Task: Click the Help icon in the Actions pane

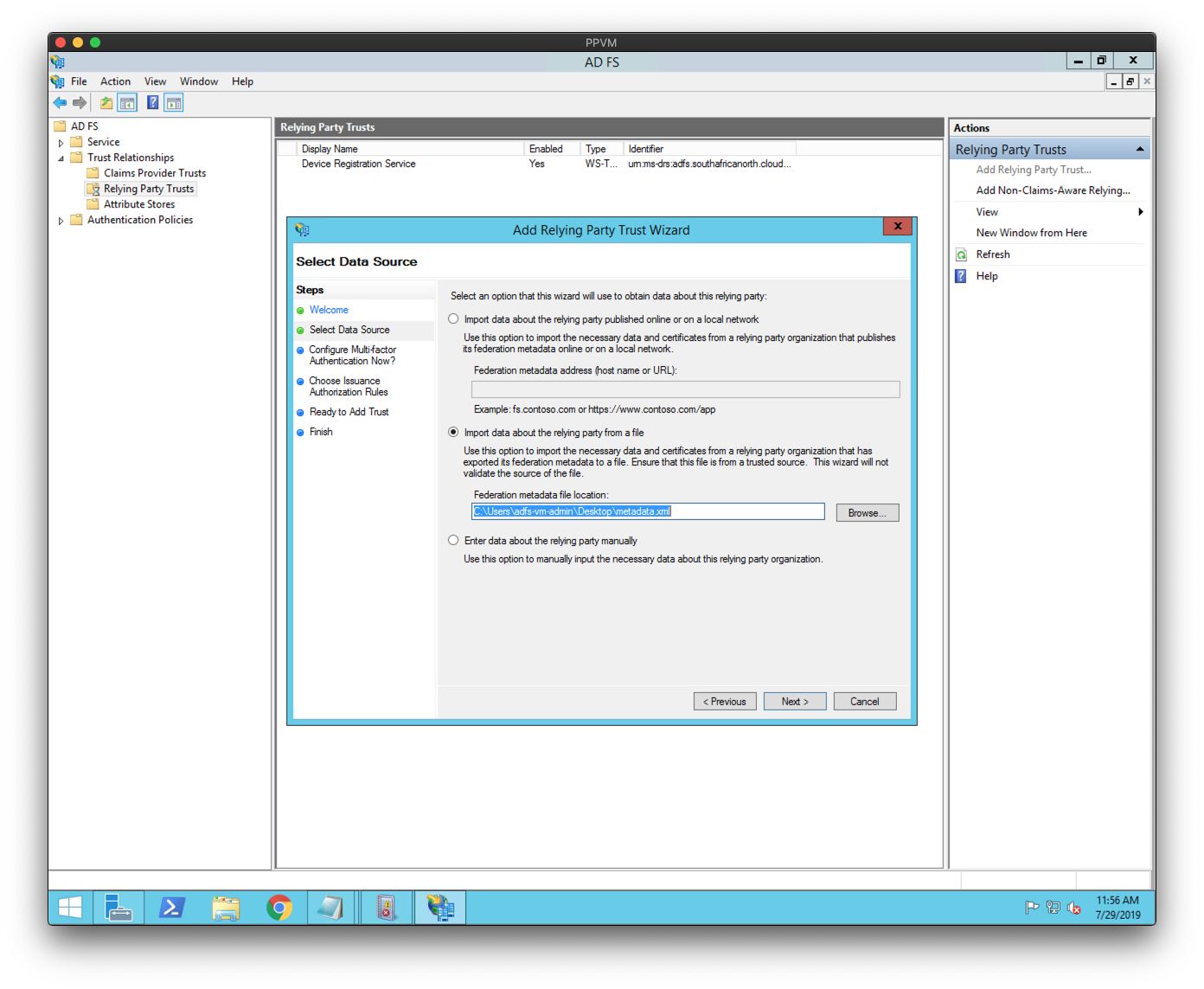Action: [961, 276]
